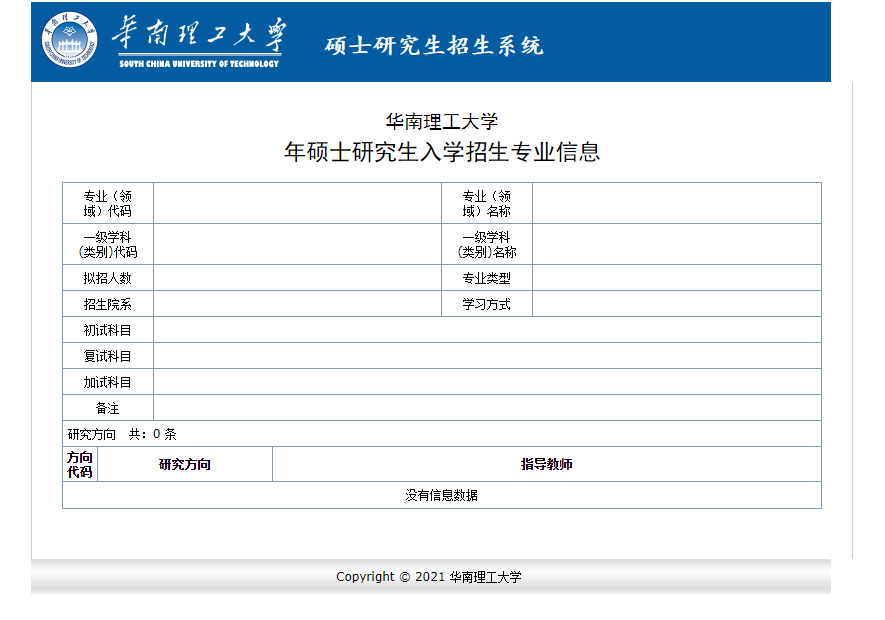Image resolution: width=885 pixels, height=620 pixels.
Task: Click the 一级学科(类别)名称 label cell
Action: pos(487,244)
